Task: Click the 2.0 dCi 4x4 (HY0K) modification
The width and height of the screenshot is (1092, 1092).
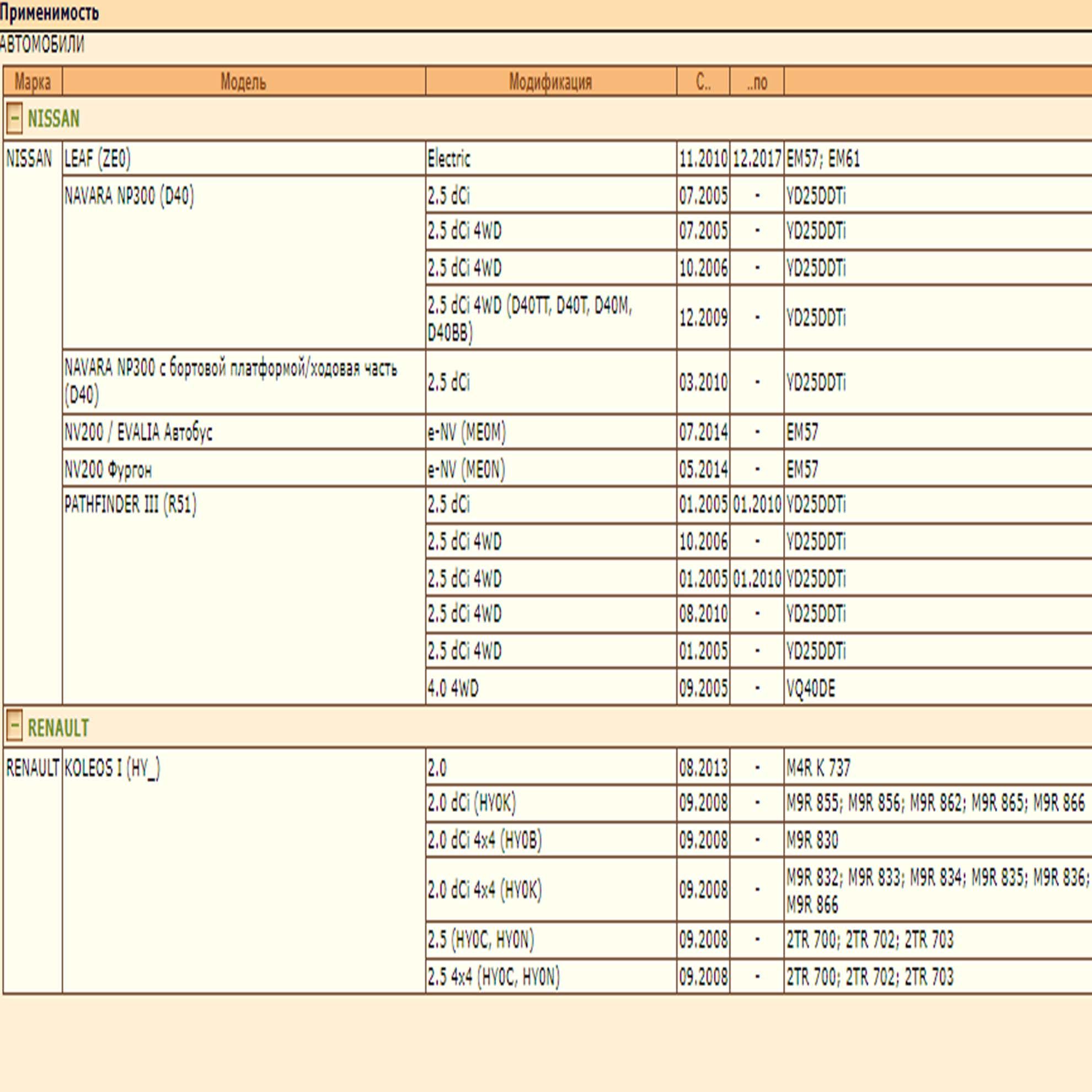Action: click(x=550, y=890)
